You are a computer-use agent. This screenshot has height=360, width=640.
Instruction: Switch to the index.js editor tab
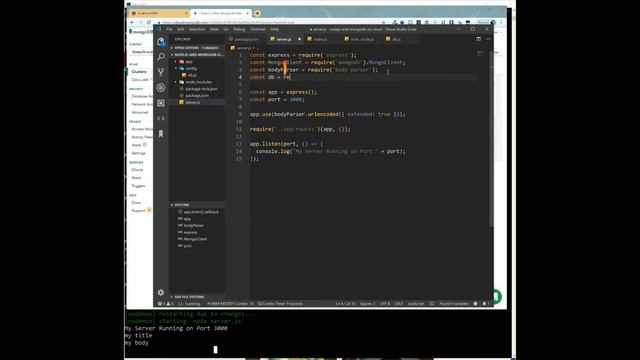tap(320, 39)
